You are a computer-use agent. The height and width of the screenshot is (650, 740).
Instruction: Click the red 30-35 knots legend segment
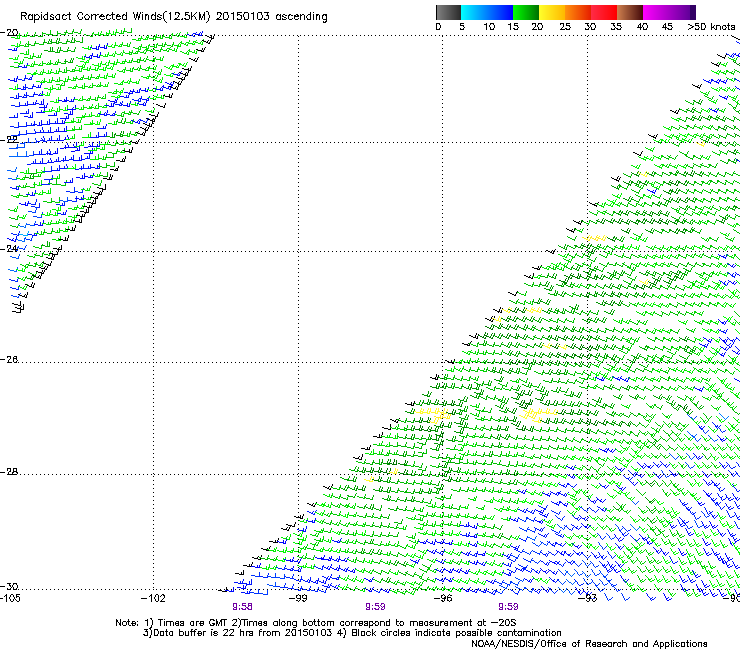click(x=604, y=12)
